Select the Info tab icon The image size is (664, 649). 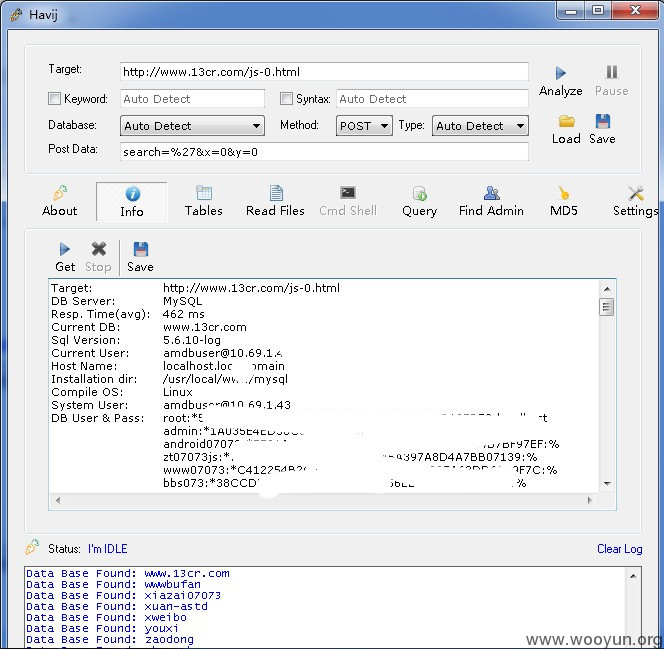pyautogui.click(x=133, y=194)
